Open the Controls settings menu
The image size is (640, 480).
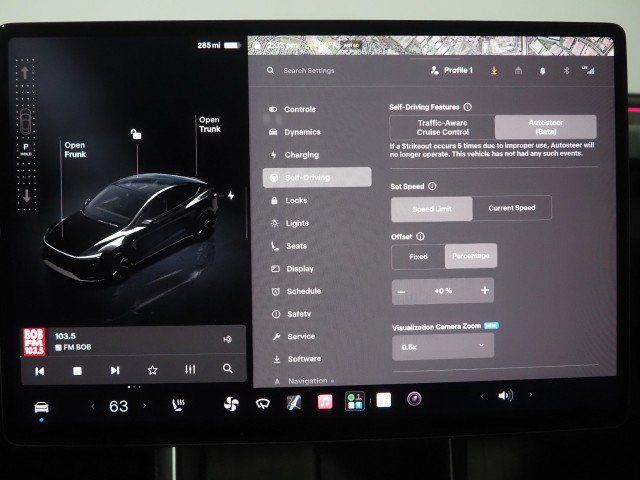(x=300, y=109)
